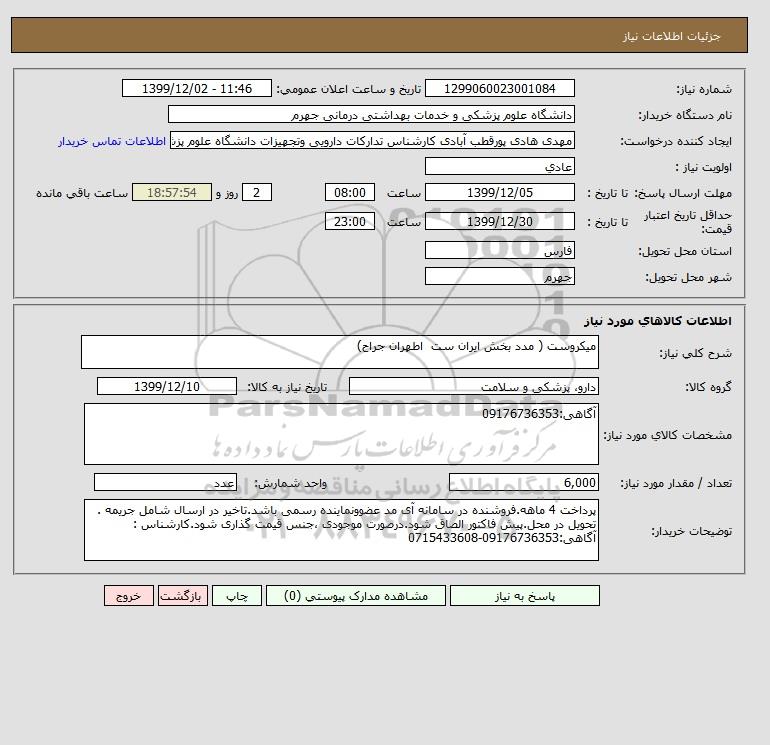The width and height of the screenshot is (770, 745).
Task: Click the اطلاعات کالاهای مورد نیاز section heading
Action: (x=658, y=321)
